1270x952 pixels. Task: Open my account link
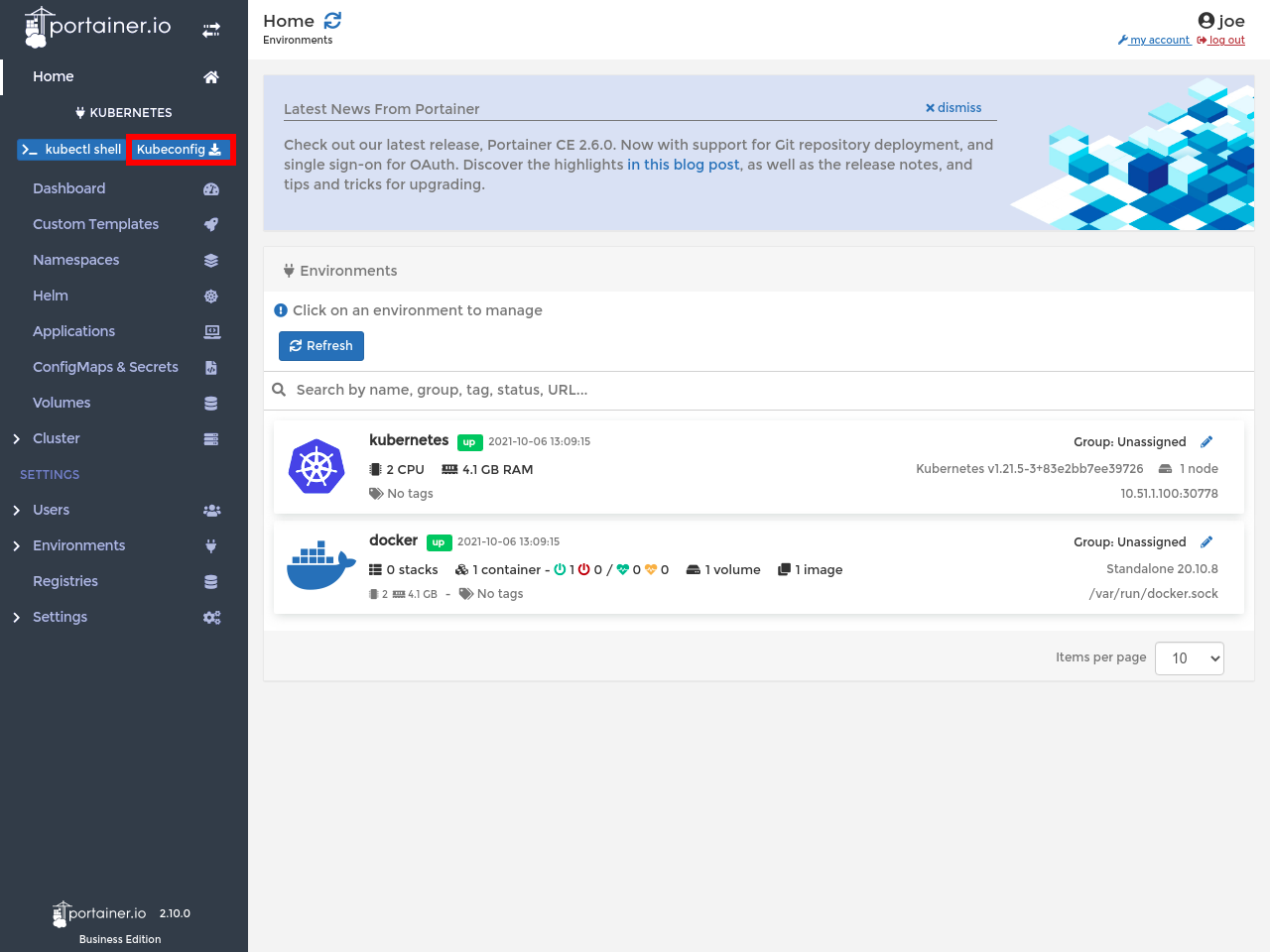point(1154,41)
